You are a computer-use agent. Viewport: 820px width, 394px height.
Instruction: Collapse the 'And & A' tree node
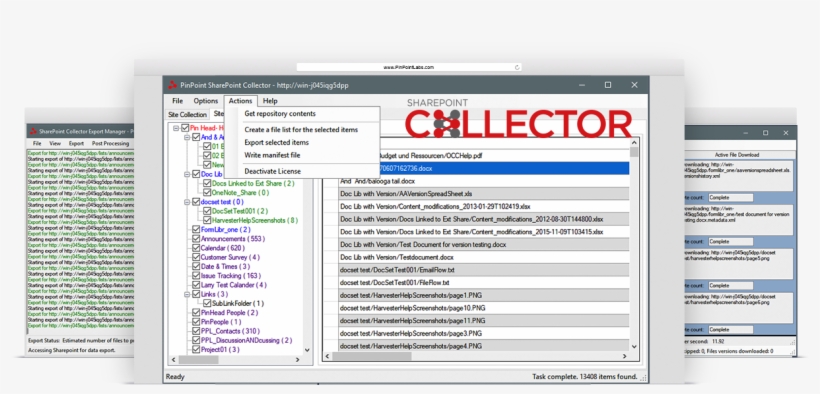(x=187, y=137)
